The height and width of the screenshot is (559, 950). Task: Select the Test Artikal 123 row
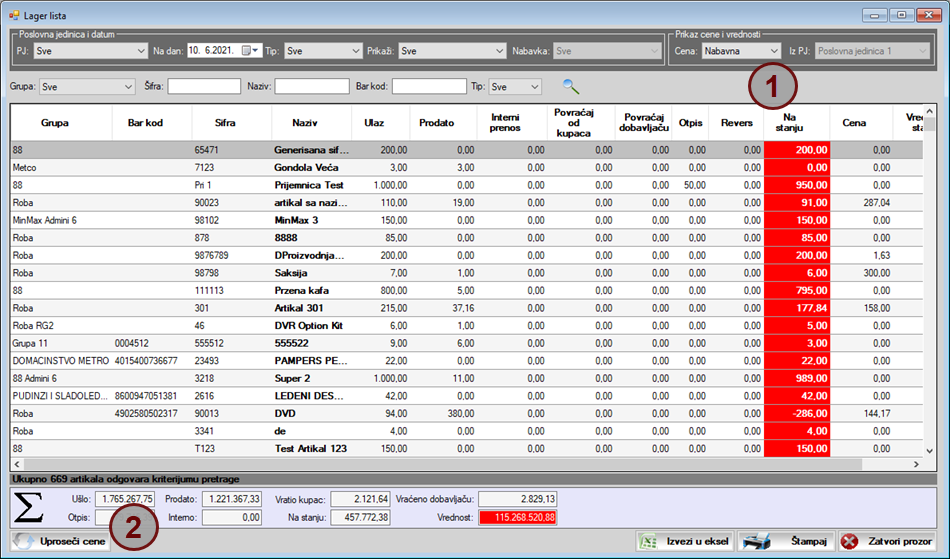coord(467,448)
